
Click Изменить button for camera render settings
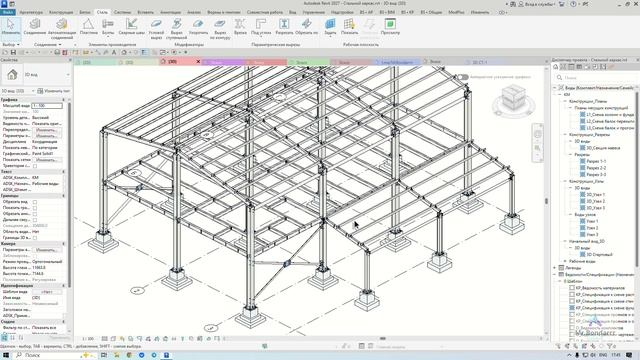tap(47, 249)
